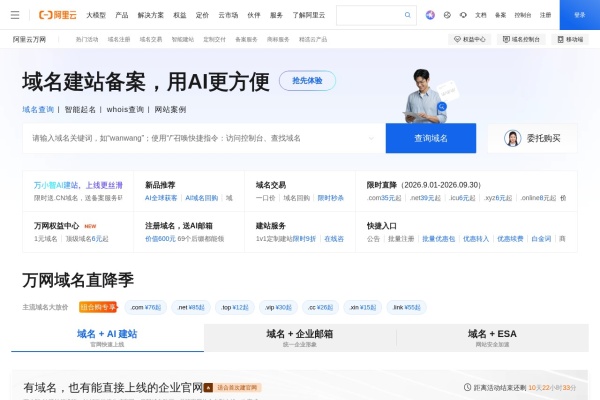
Task: Click the 查询域名 button
Action: pos(431,138)
